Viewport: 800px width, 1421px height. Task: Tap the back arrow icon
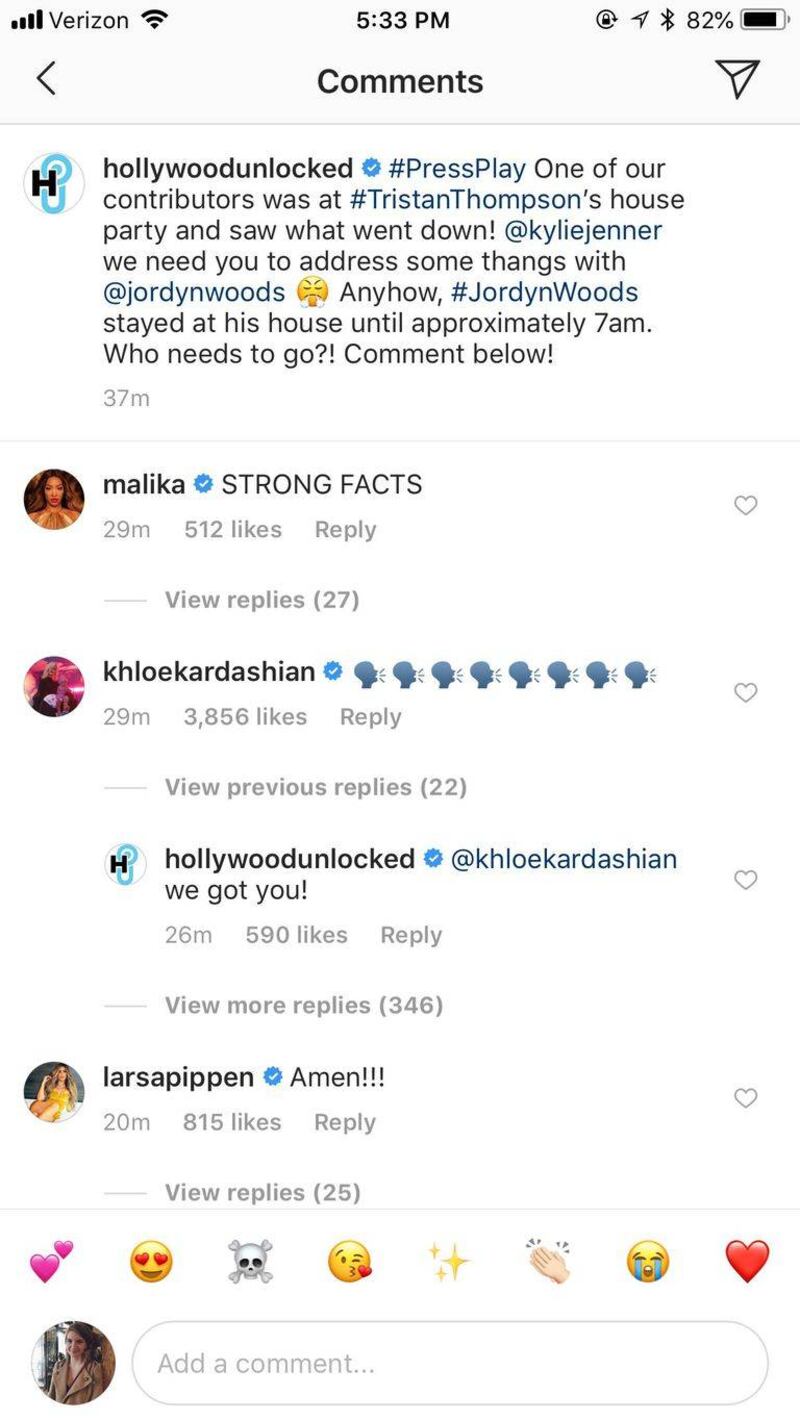pos(46,79)
